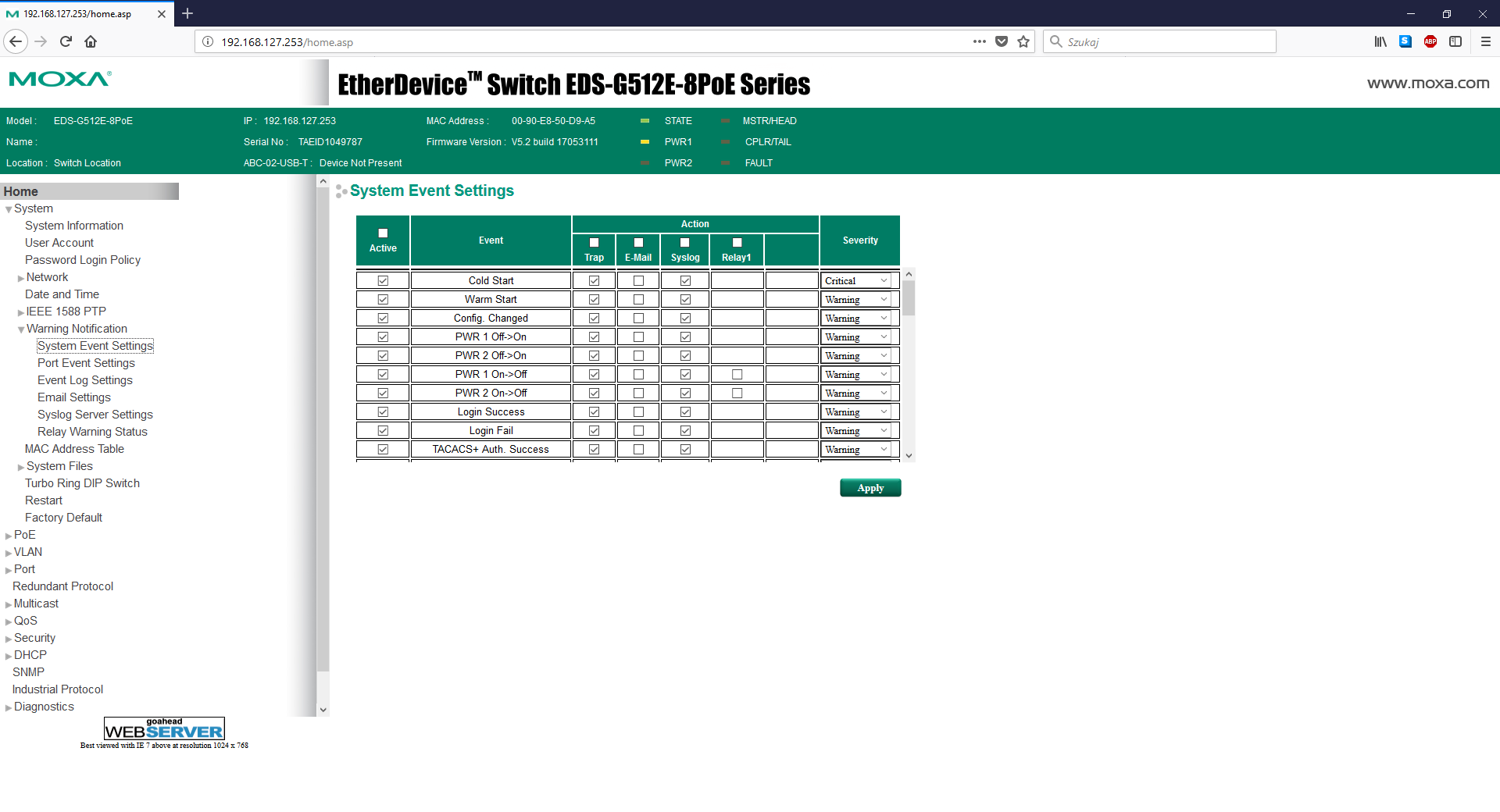1500x812 pixels.
Task: Open the System Information page
Action: (x=74, y=226)
